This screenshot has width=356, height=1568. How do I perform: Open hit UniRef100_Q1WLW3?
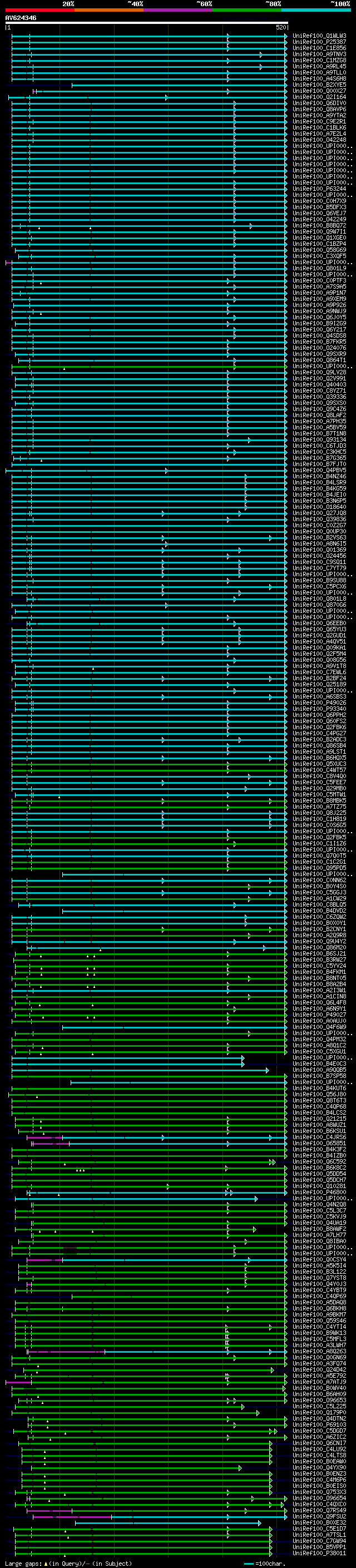point(319,36)
